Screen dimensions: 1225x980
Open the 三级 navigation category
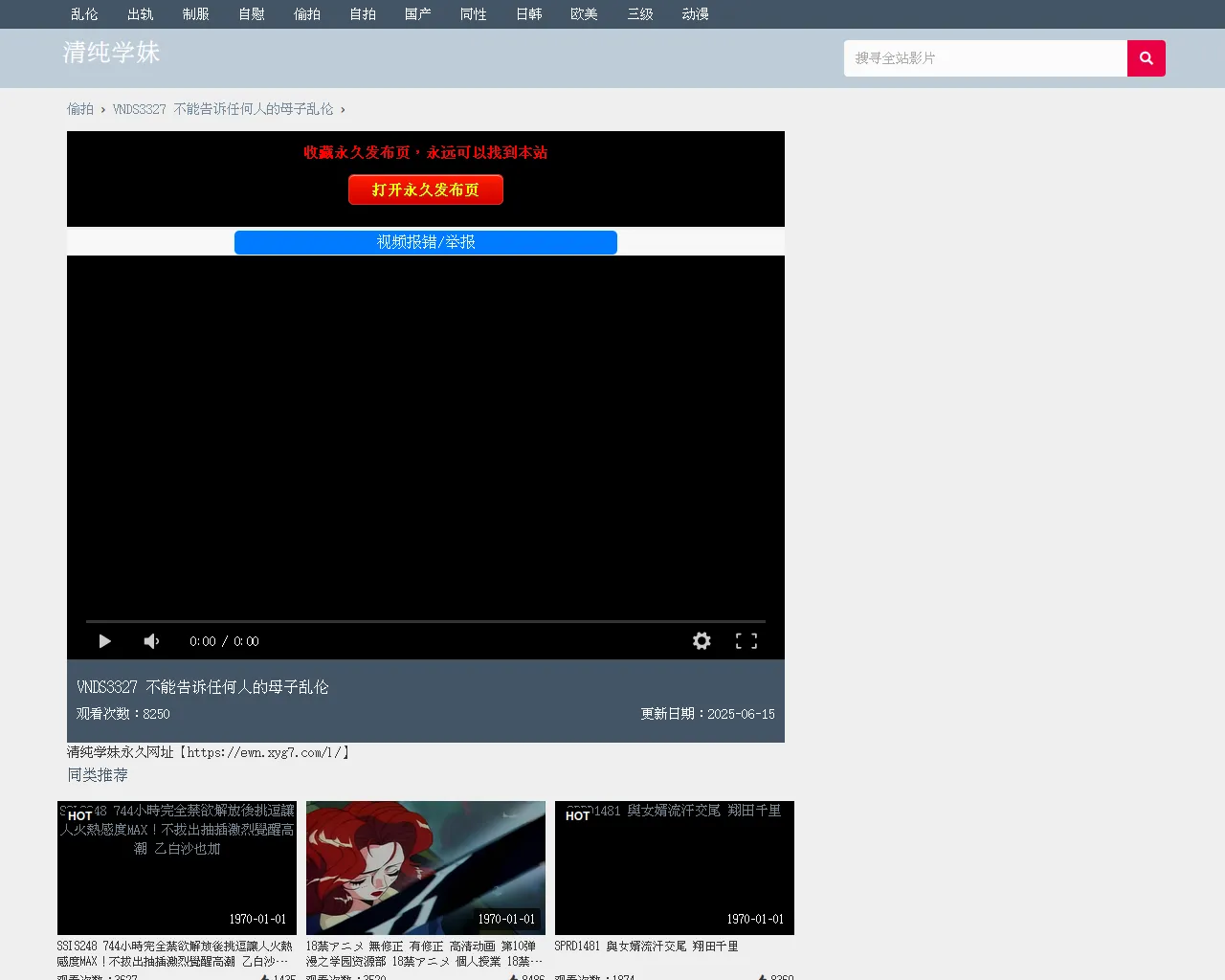click(640, 14)
